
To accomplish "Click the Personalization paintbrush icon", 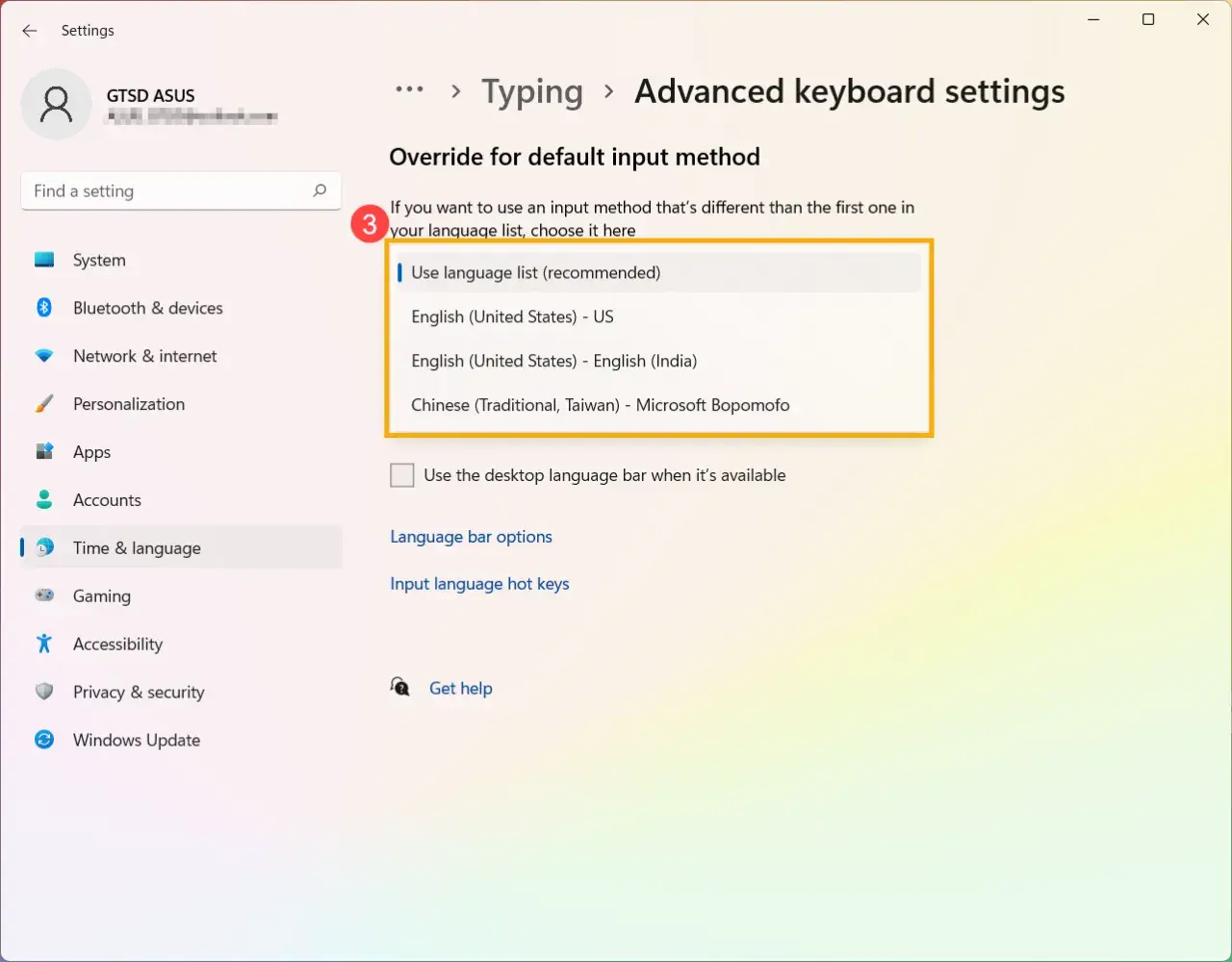I will (x=44, y=404).
